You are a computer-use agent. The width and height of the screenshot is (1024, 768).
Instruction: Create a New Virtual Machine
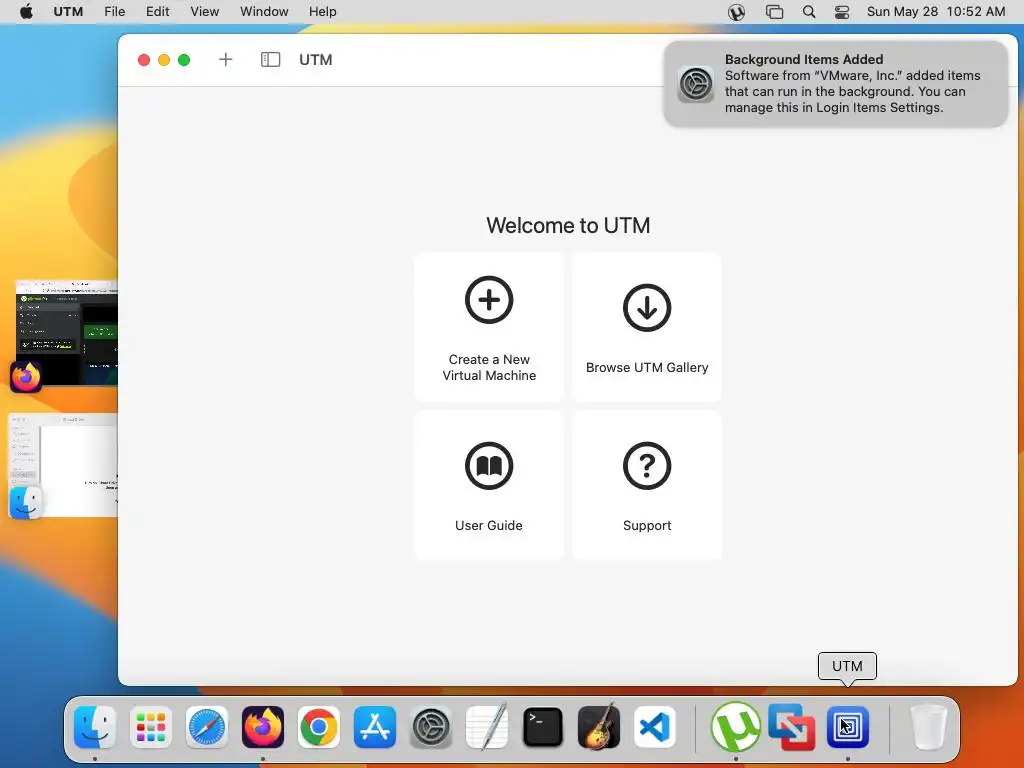[488, 327]
